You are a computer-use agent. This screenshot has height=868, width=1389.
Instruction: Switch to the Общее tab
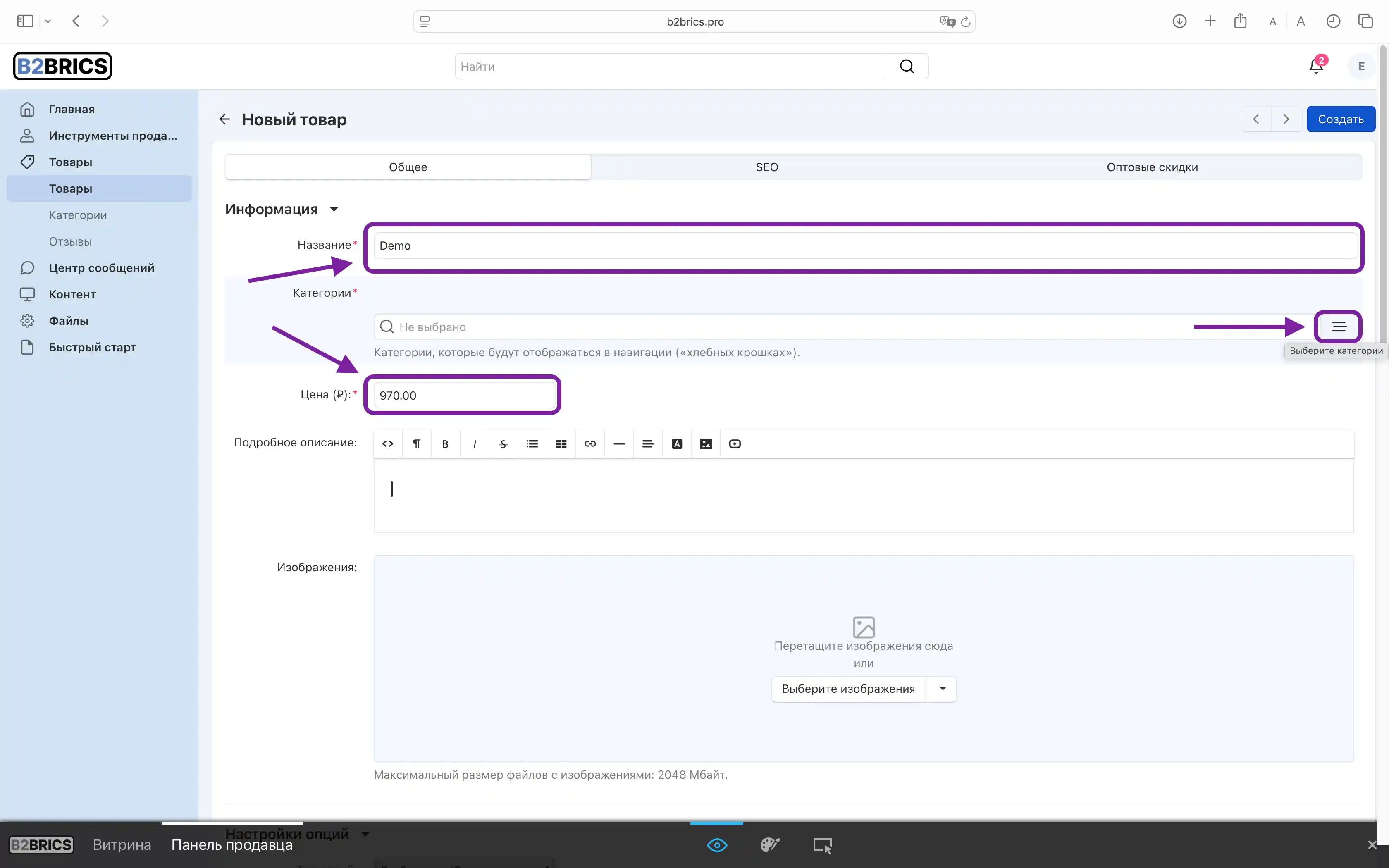pyautogui.click(x=408, y=167)
